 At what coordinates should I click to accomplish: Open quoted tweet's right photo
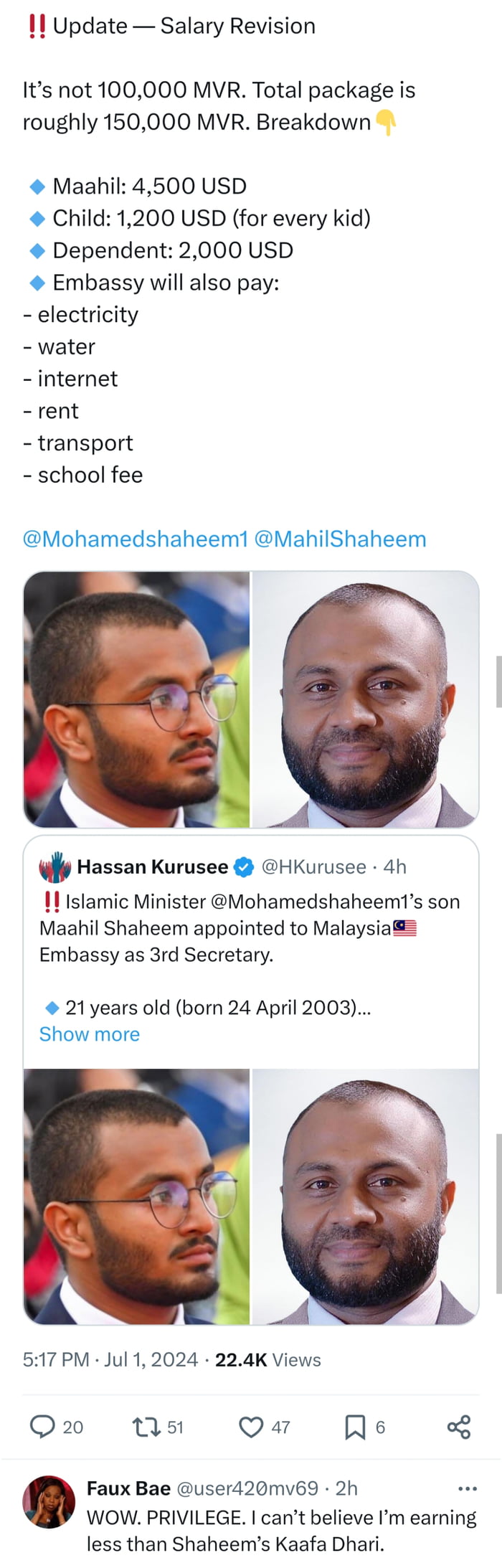pyautogui.click(x=366, y=1196)
